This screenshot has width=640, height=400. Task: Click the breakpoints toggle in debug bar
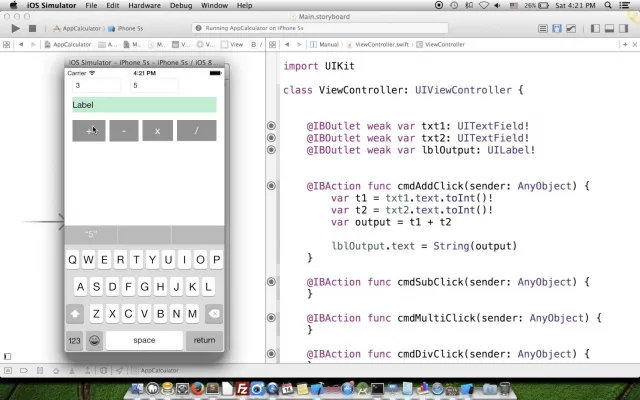(24, 371)
